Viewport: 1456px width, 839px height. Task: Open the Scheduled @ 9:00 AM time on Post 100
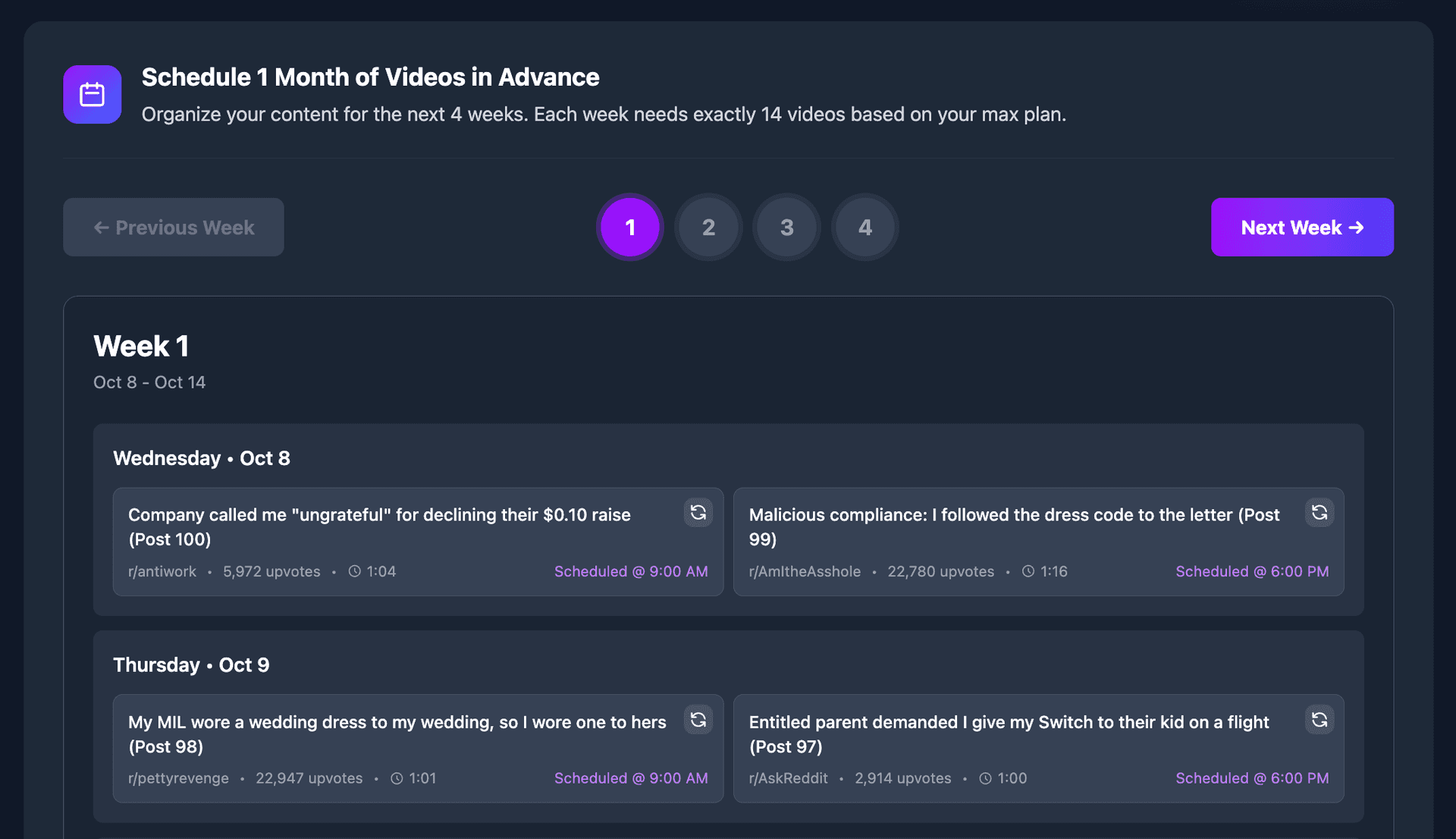(631, 571)
